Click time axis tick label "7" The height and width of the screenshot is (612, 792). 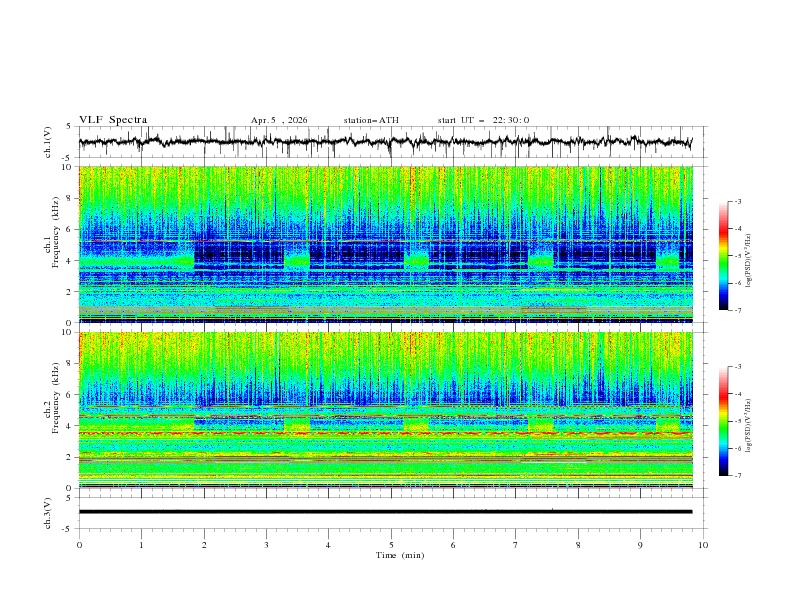[x=515, y=545]
